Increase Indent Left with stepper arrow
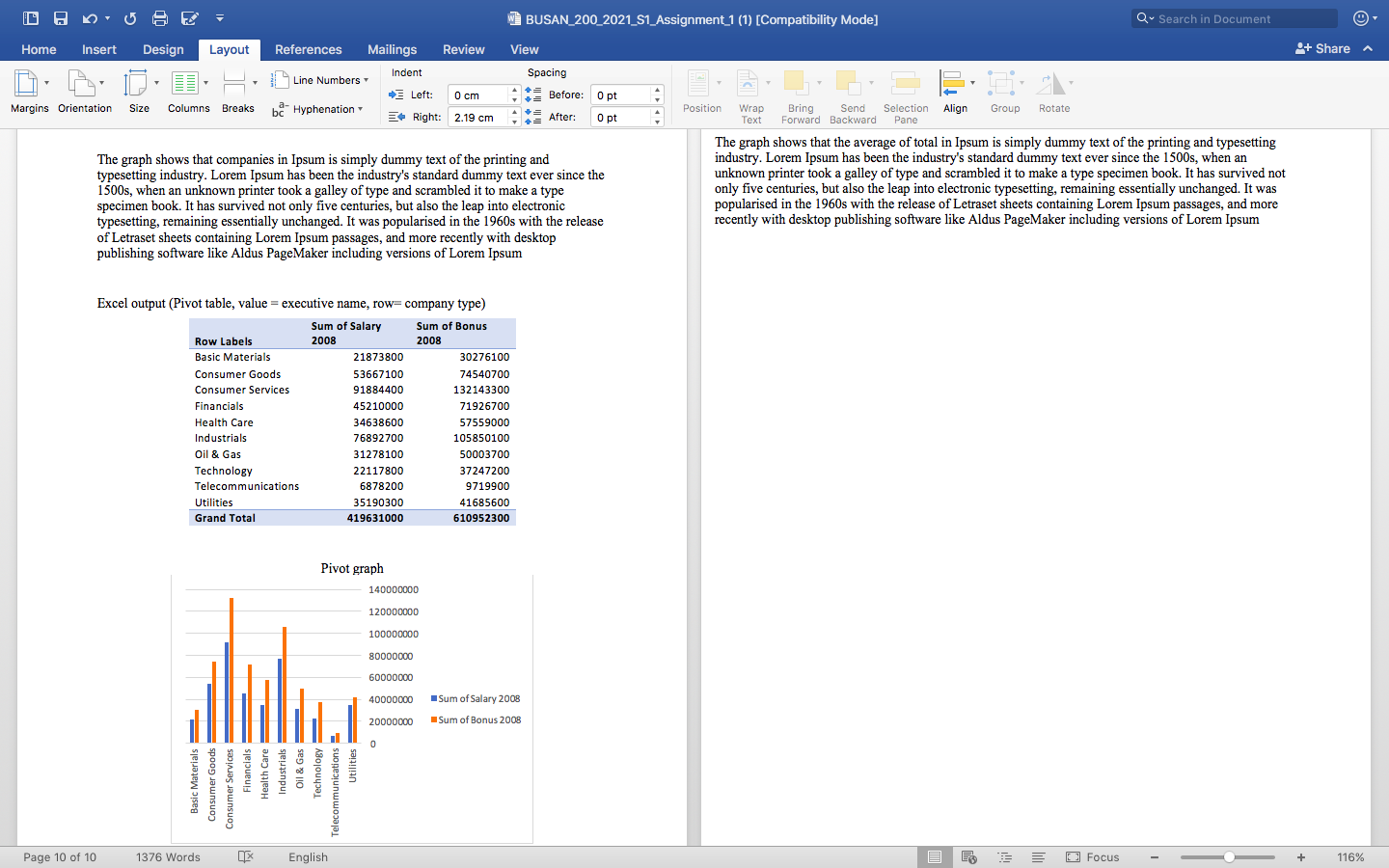 514,90
